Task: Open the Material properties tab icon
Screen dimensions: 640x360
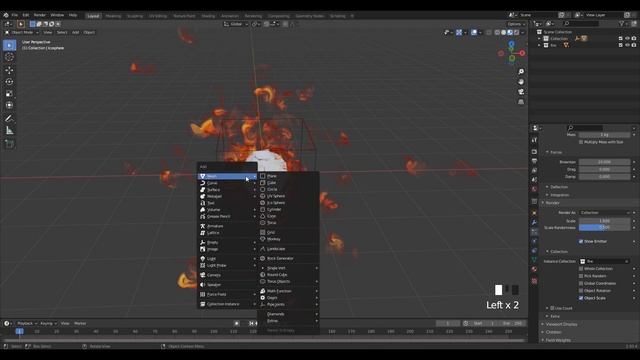Action: coord(534,269)
